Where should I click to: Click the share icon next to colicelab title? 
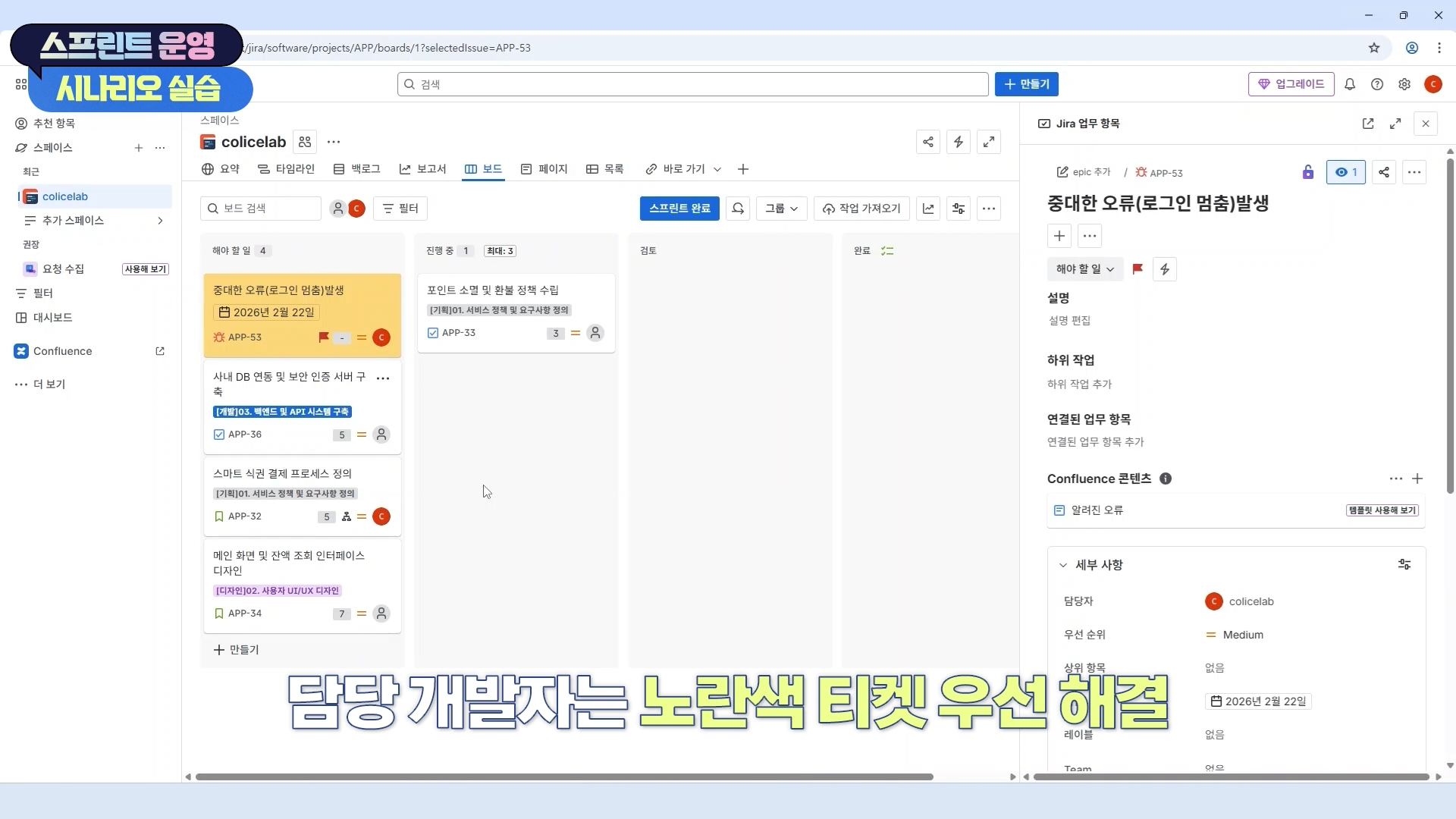coord(928,142)
